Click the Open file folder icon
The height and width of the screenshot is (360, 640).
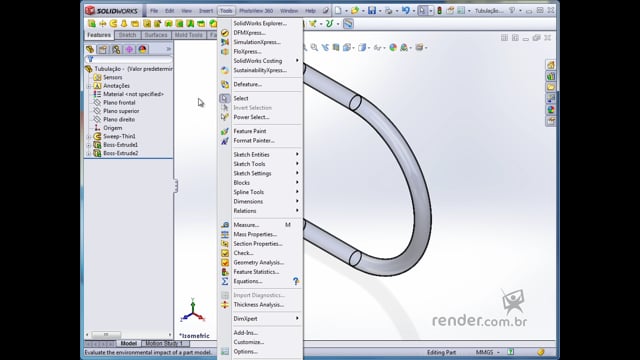355,11
